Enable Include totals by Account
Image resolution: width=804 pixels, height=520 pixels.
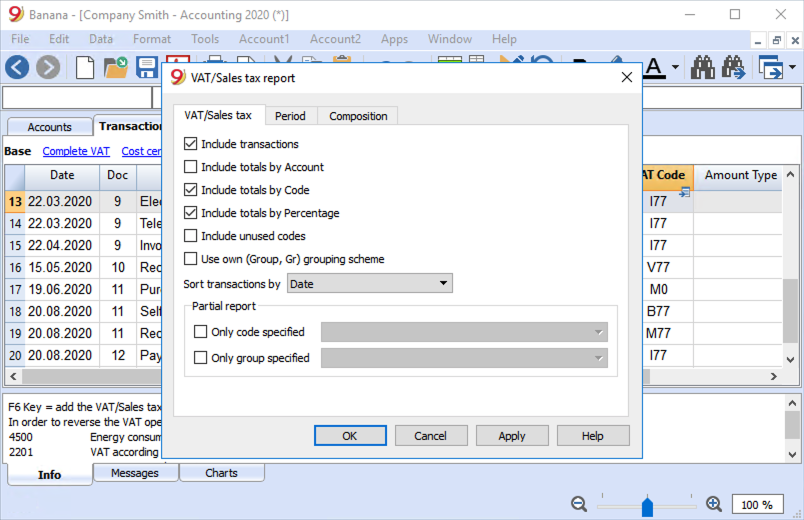[x=190, y=167]
